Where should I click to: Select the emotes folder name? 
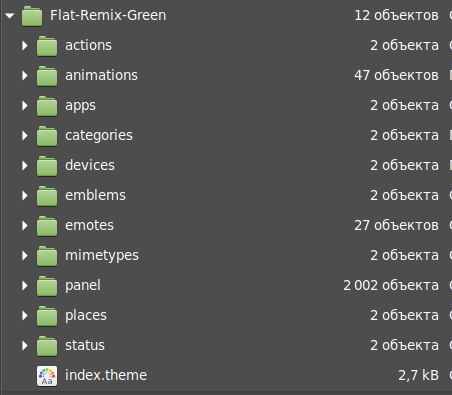tap(89, 225)
